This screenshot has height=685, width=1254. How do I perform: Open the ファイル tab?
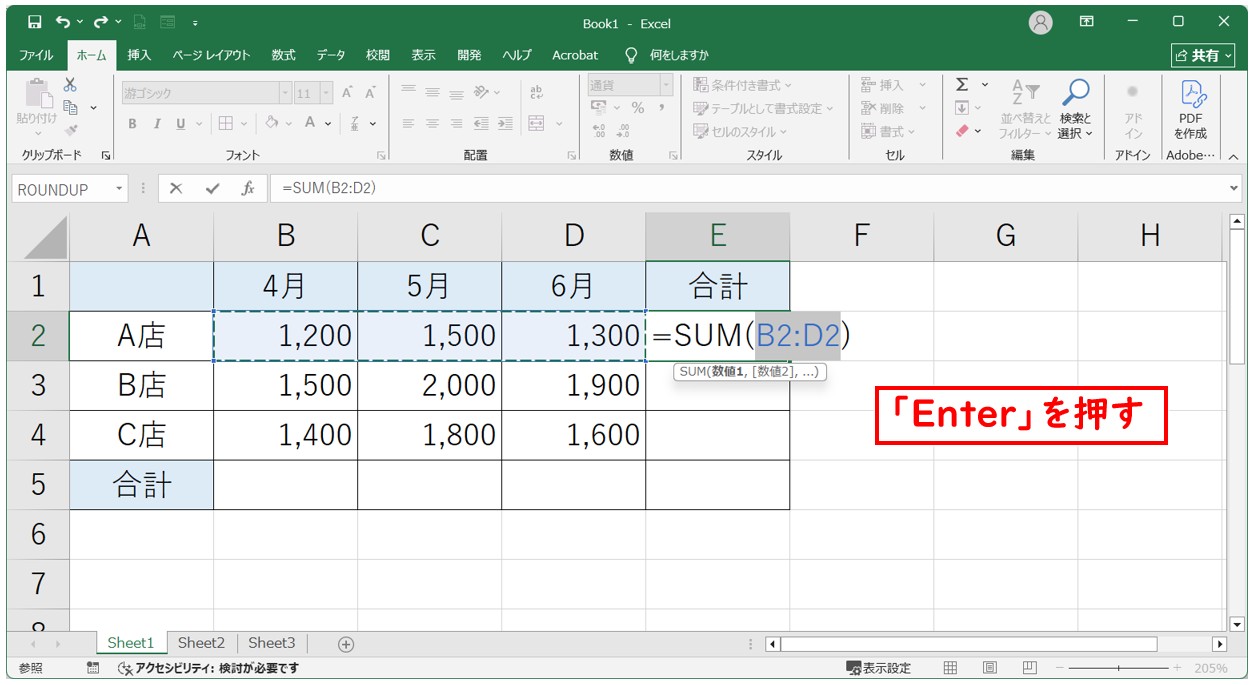click(37, 55)
